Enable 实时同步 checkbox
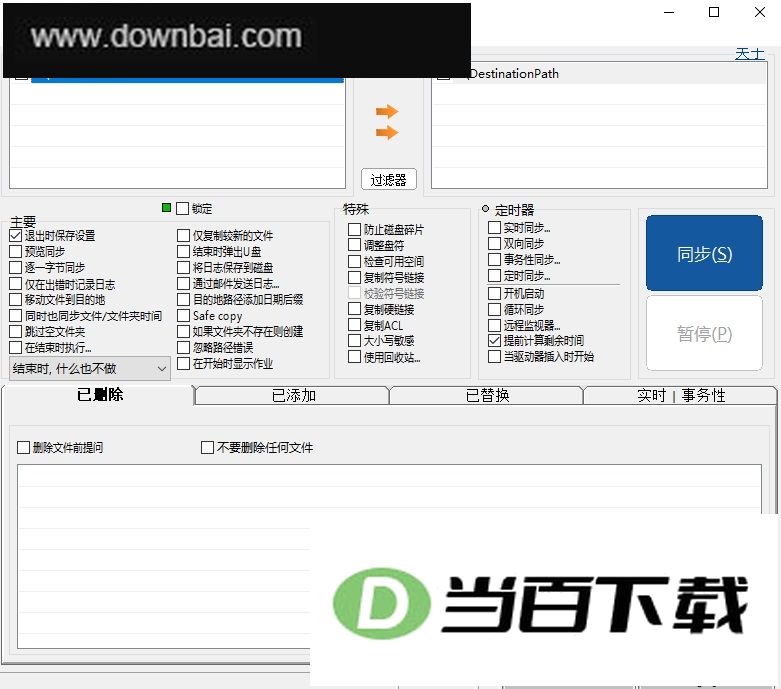This screenshot has height=689, width=781. coord(494,228)
